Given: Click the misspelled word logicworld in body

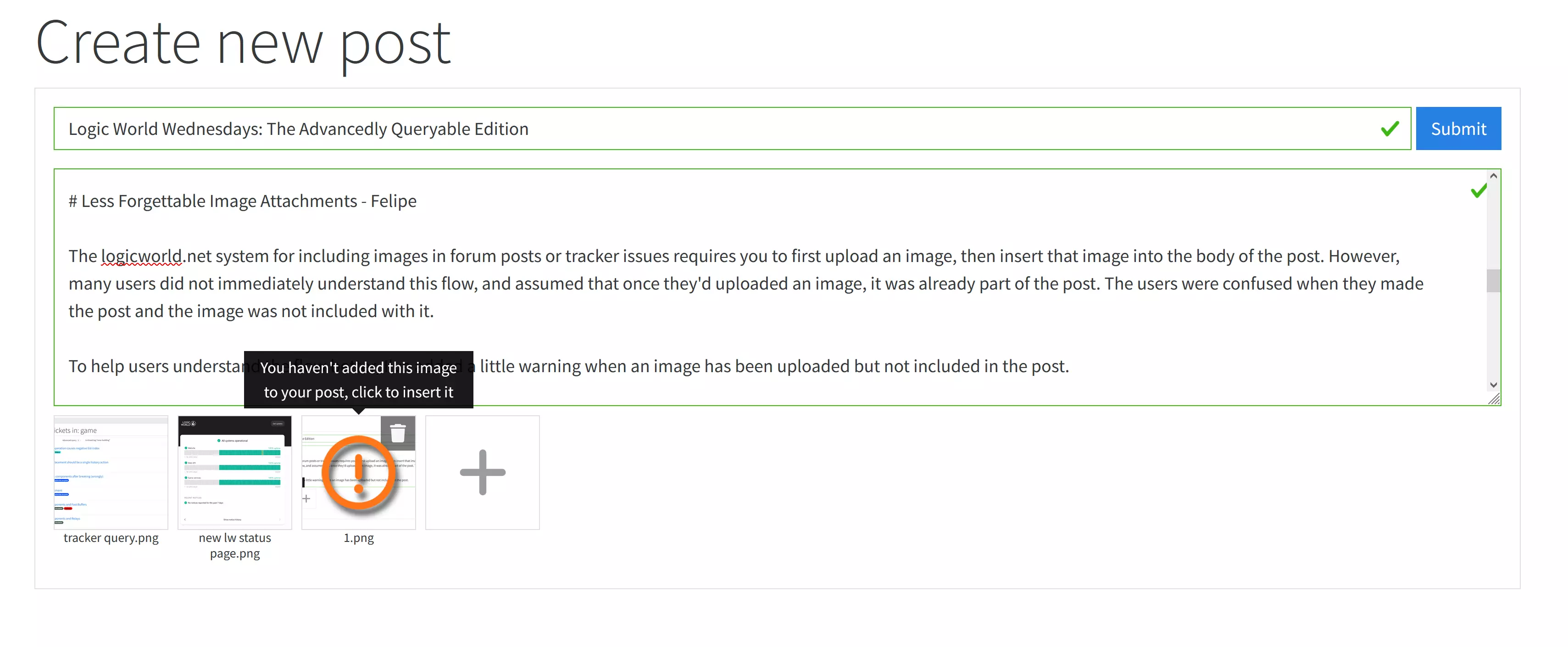Looking at the screenshot, I should pyautogui.click(x=141, y=256).
